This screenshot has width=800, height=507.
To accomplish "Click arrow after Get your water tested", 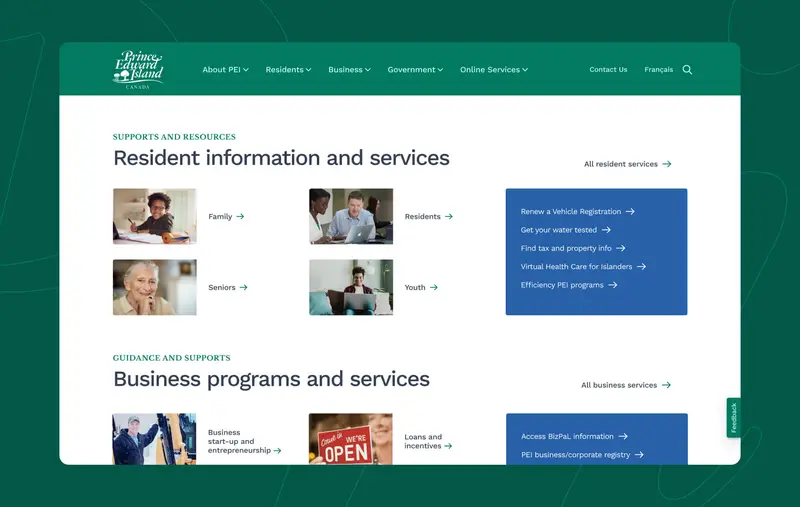I will [606, 230].
